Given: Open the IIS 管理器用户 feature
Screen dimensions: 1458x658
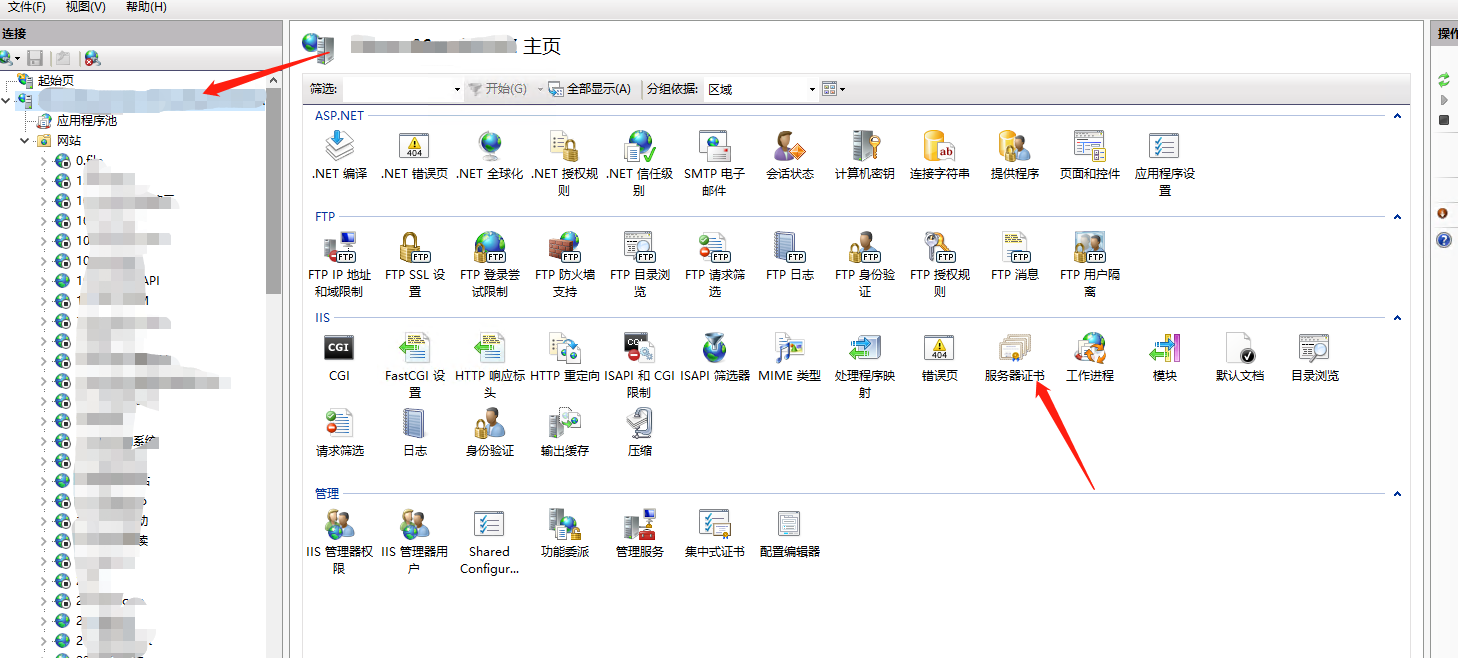Looking at the screenshot, I should pyautogui.click(x=415, y=542).
